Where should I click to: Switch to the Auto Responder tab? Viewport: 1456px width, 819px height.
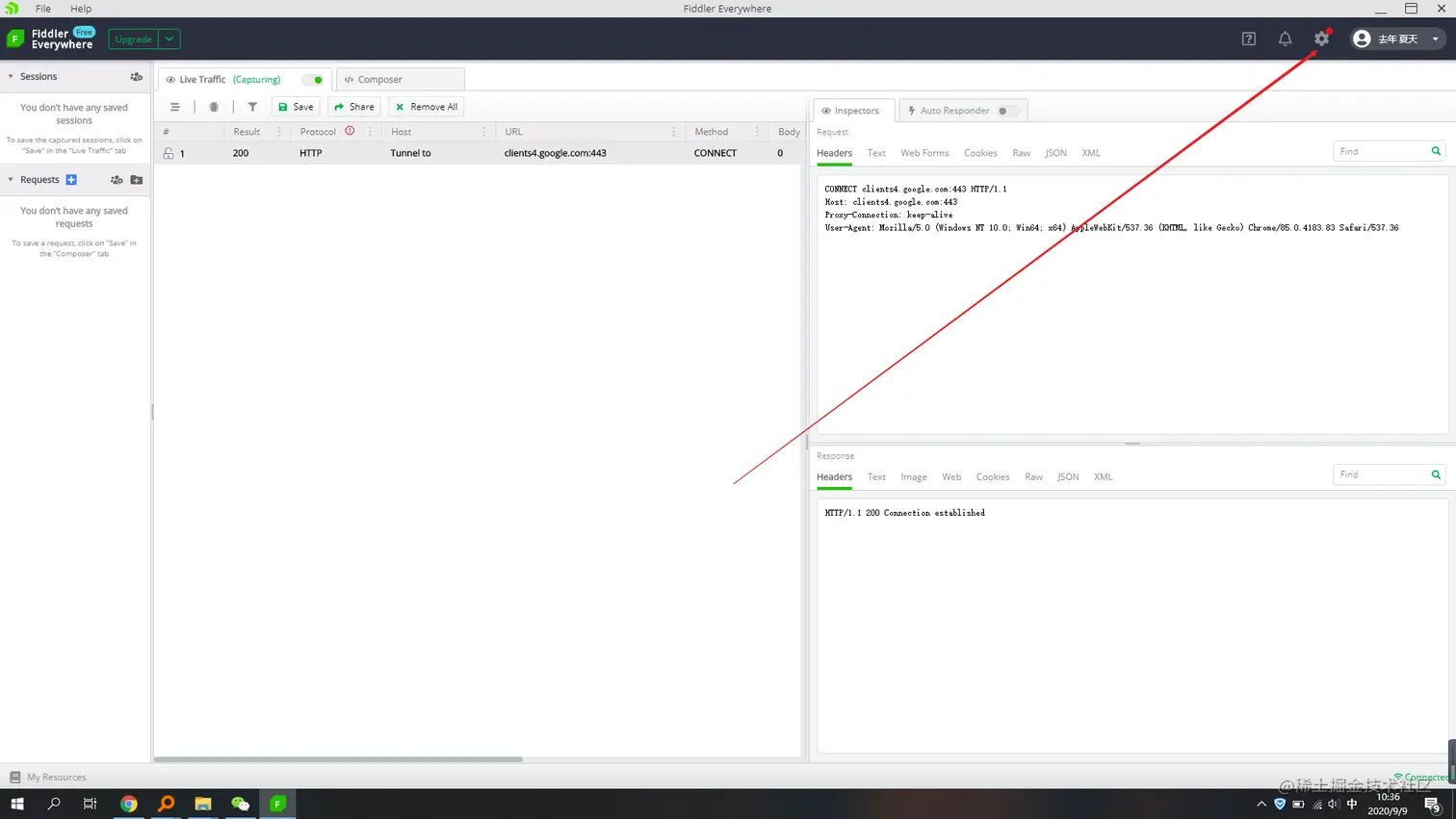(x=963, y=111)
